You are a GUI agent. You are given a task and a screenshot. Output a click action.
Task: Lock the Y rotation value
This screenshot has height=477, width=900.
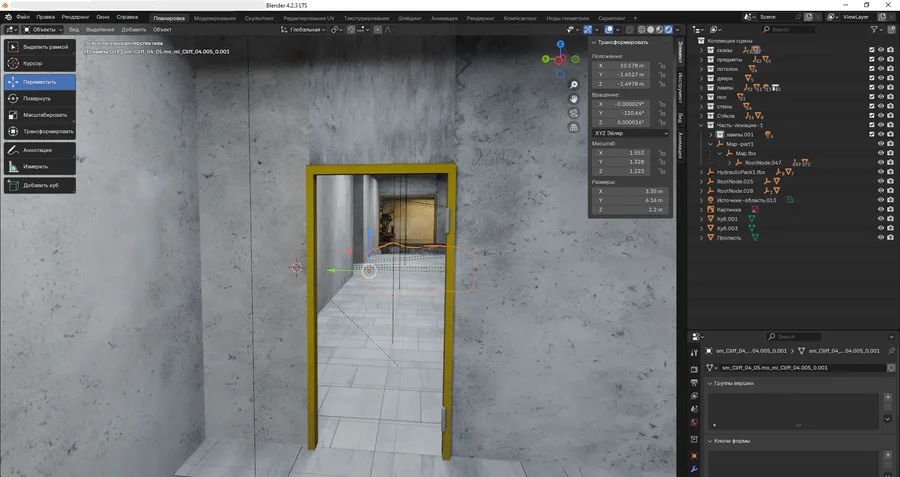click(662, 113)
